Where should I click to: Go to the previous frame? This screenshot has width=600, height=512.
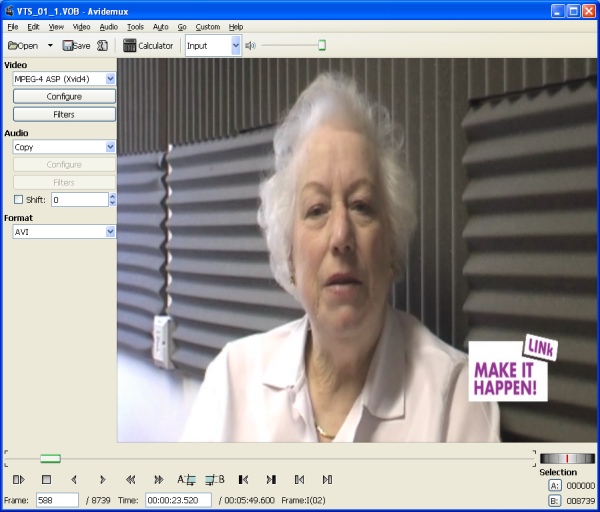(x=74, y=479)
